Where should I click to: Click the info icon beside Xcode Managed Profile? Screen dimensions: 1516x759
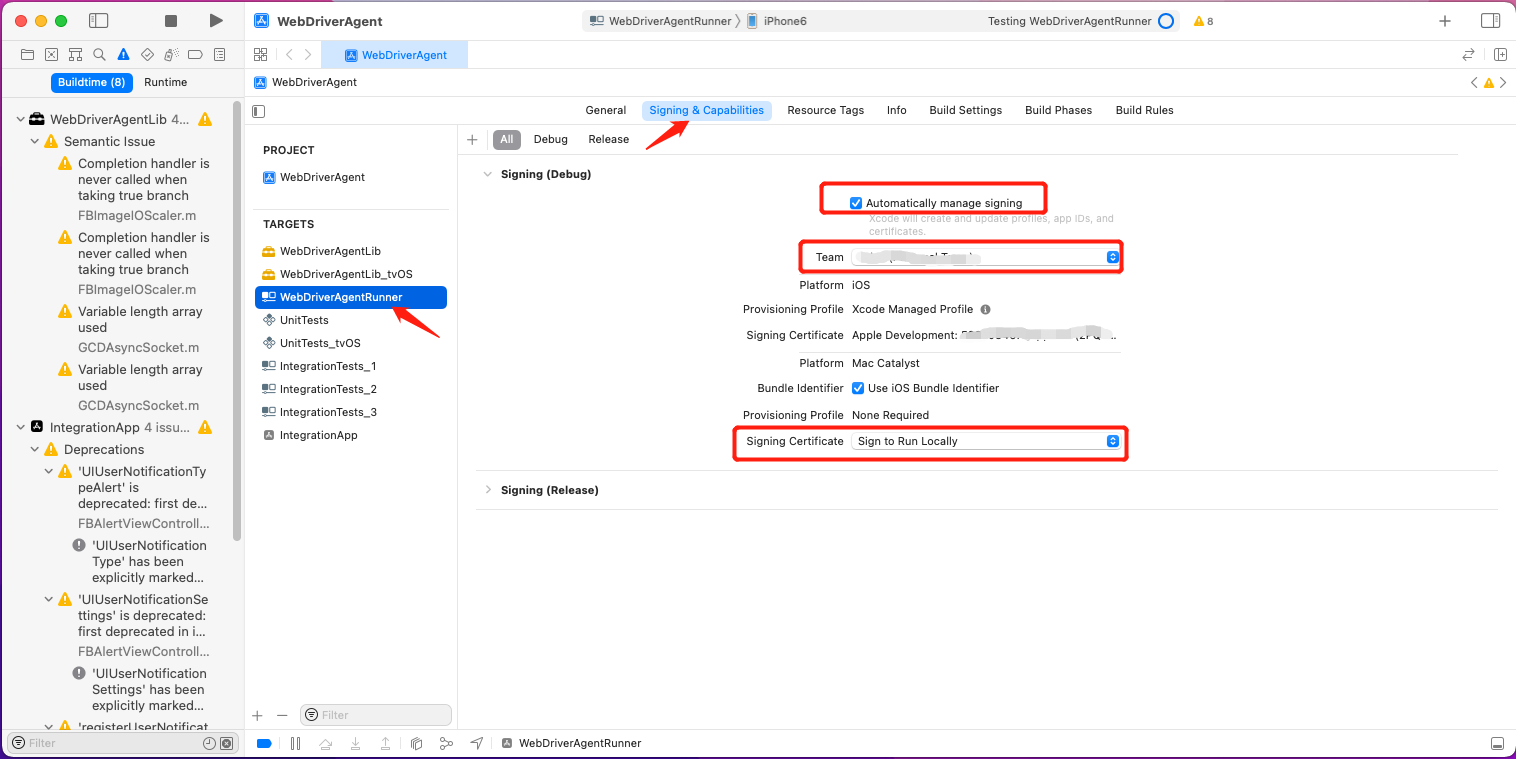(x=985, y=310)
